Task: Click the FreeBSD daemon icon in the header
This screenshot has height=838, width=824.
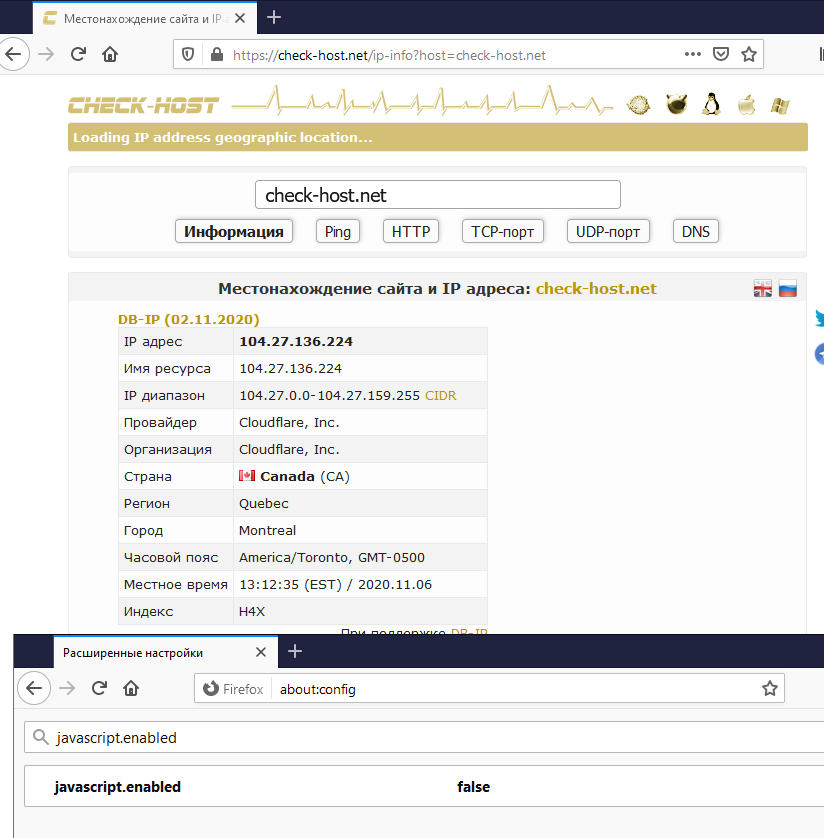Action: [x=675, y=105]
